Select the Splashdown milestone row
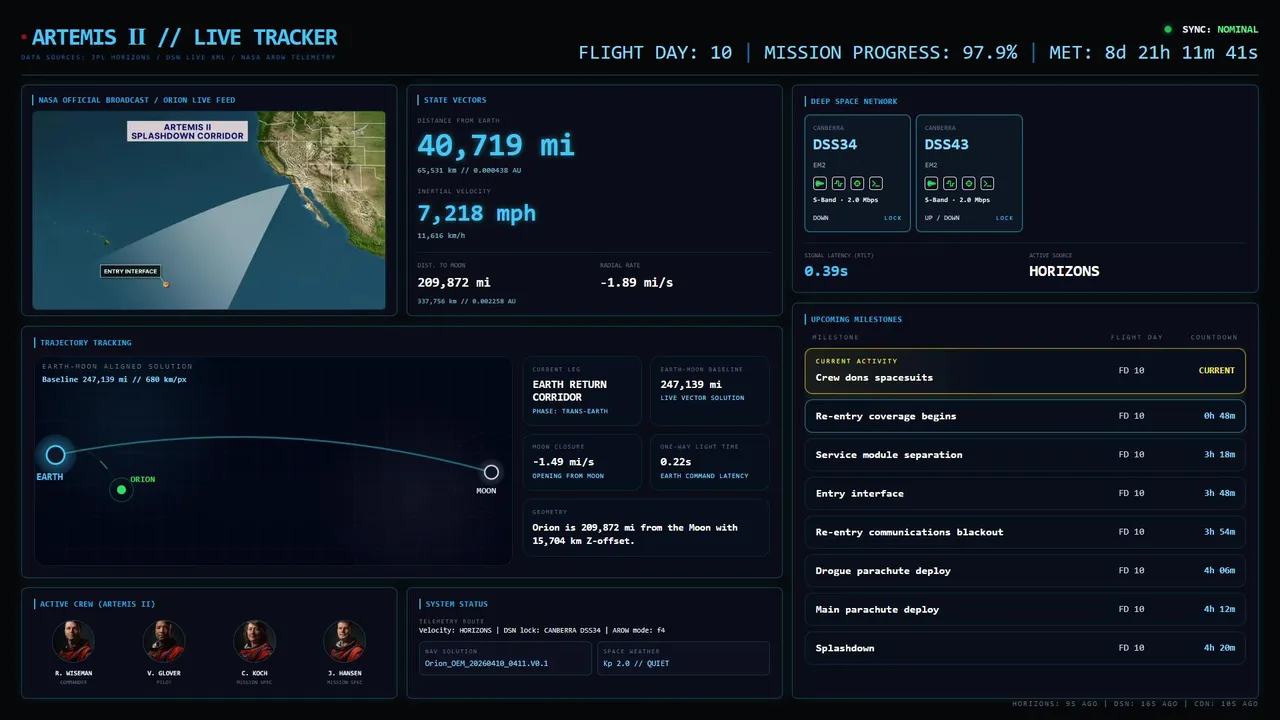The image size is (1280, 720). pos(1025,648)
